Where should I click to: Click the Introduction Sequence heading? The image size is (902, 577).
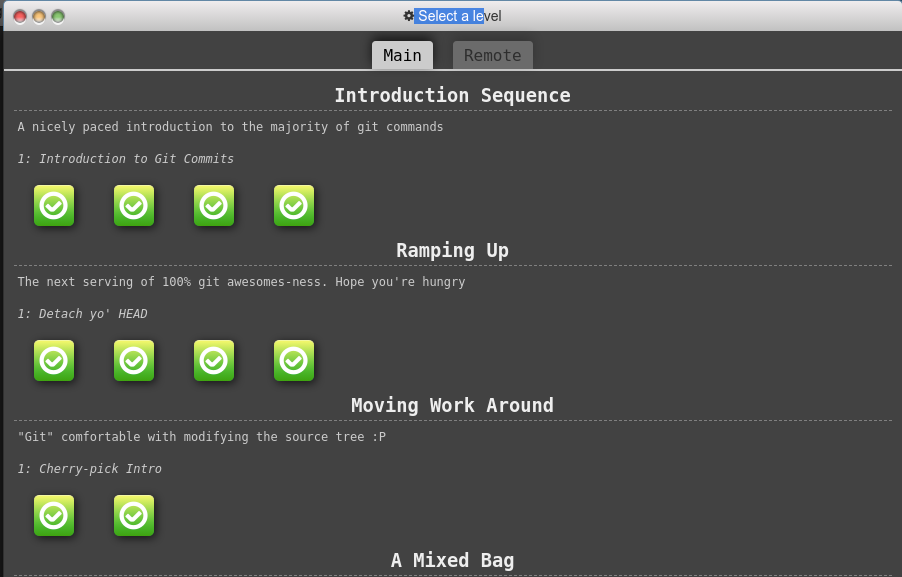(453, 95)
